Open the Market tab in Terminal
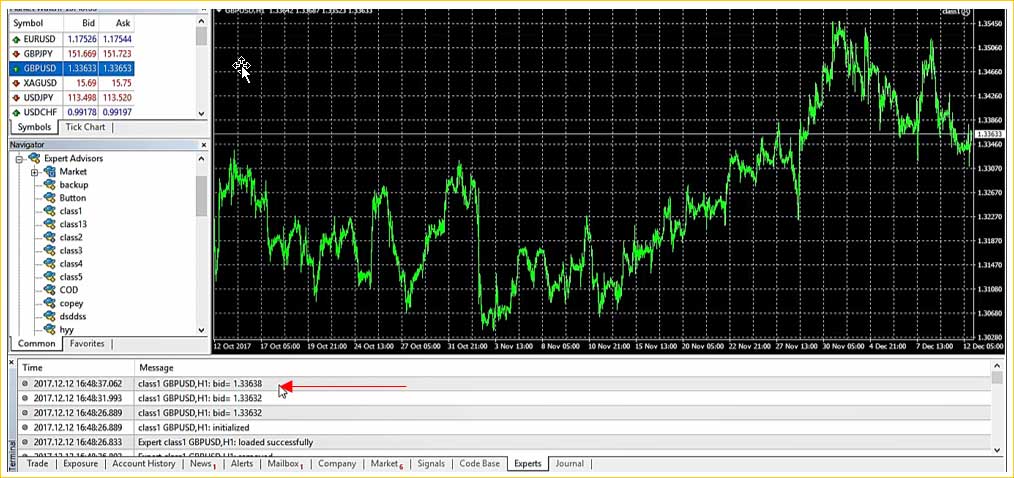The width and height of the screenshot is (1014, 478). [386, 464]
